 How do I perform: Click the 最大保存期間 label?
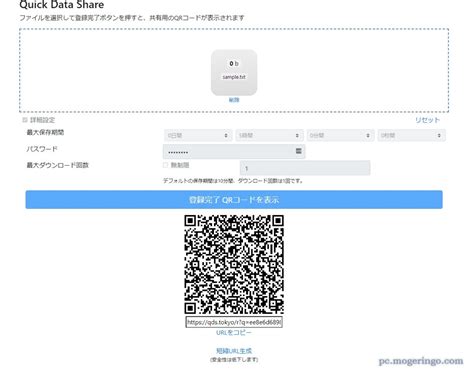[x=45, y=132]
